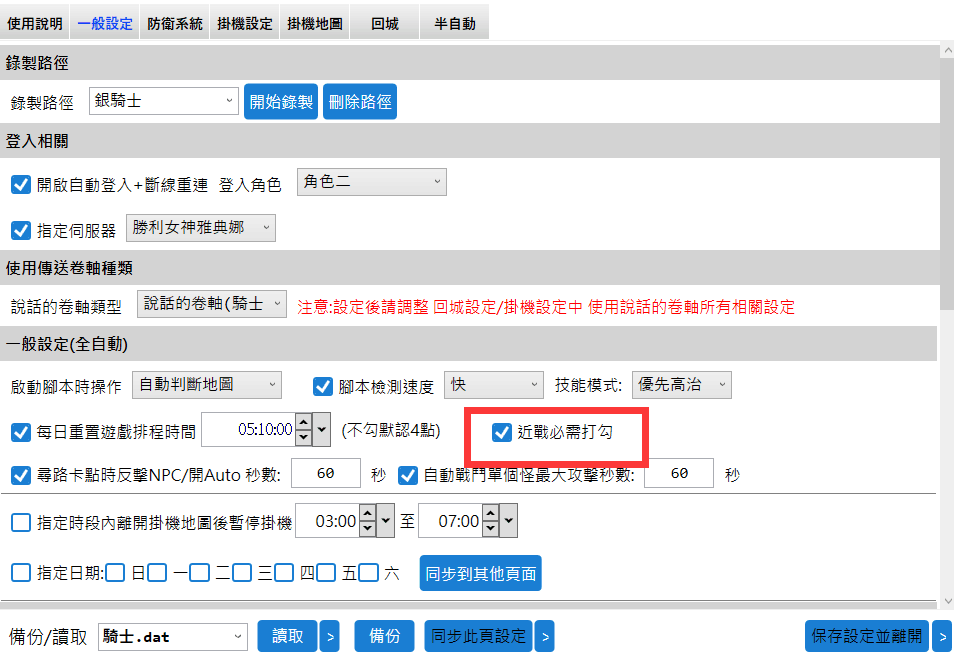Image resolution: width=954 pixels, height=661 pixels.
Task: Open the 錄製路徑 dropdown showing 銀騎士
Action: click(x=163, y=101)
